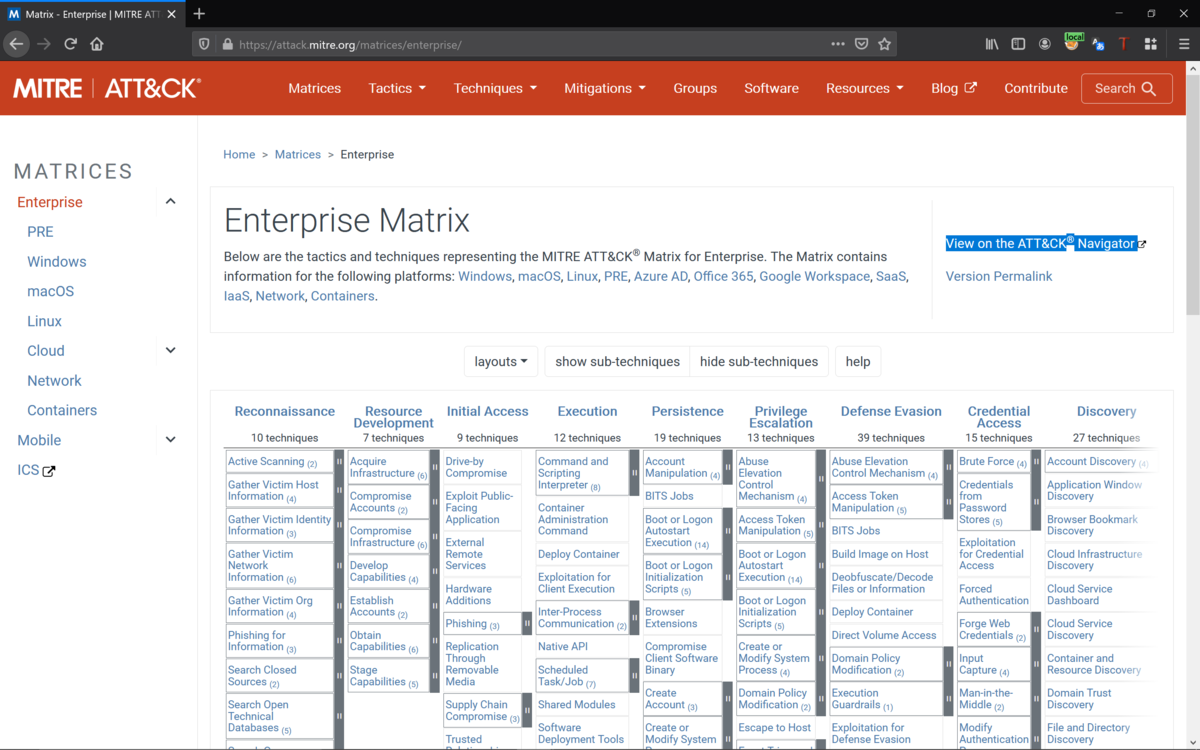
Task: Click the Home breadcrumb link
Action: pyautogui.click(x=239, y=155)
